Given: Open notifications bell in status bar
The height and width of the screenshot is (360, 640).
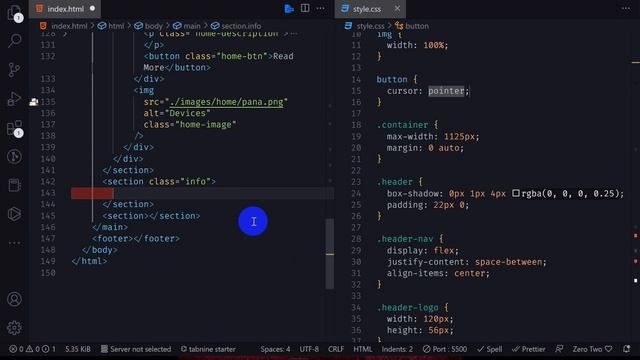Looking at the screenshot, I should 627,349.
